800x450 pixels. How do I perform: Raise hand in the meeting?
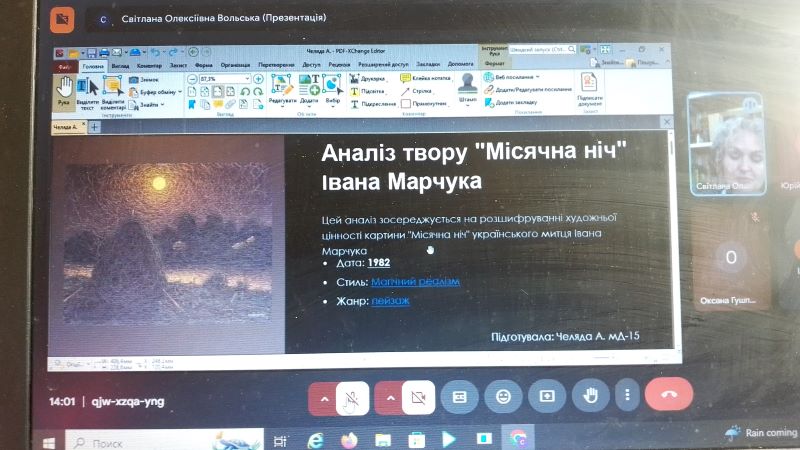[590, 395]
